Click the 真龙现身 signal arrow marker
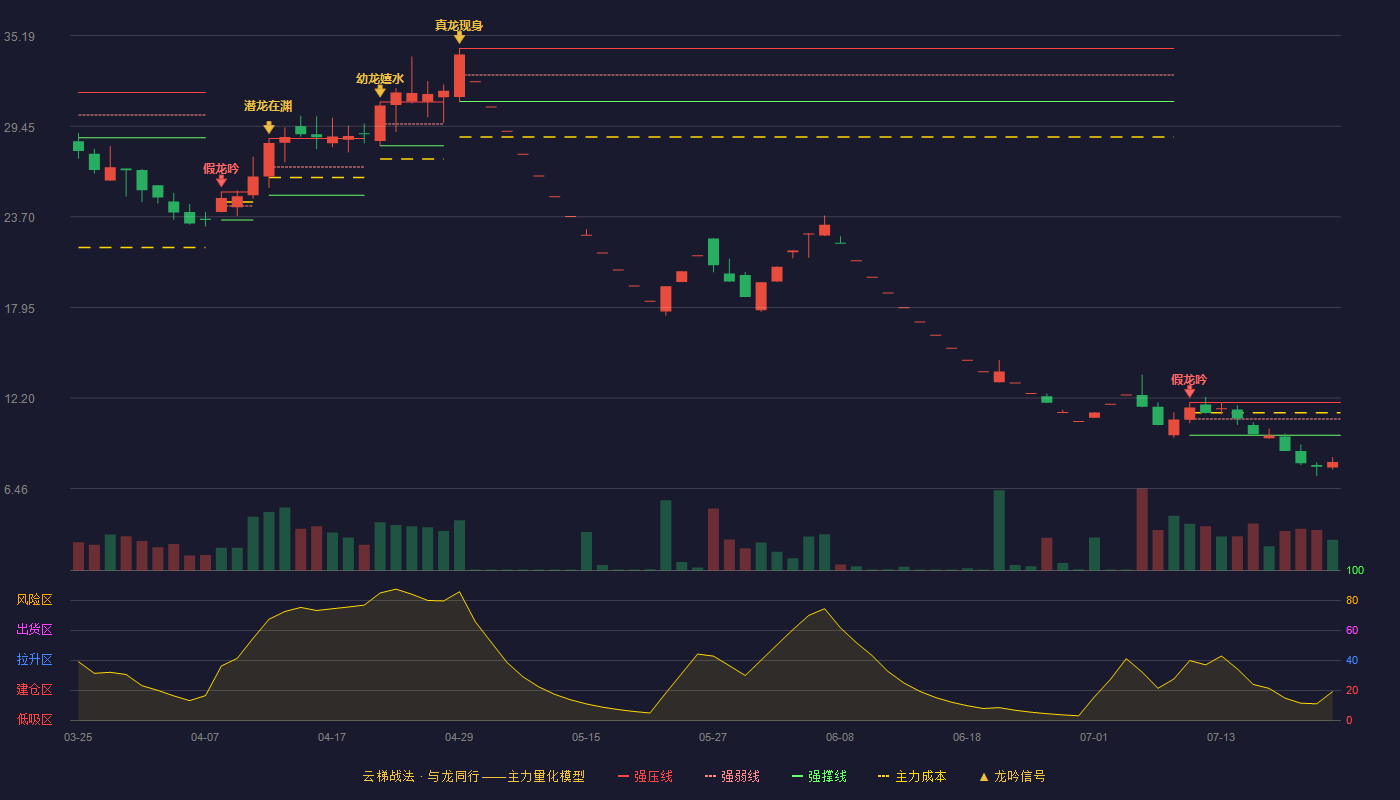The image size is (1400, 800). pos(459,38)
